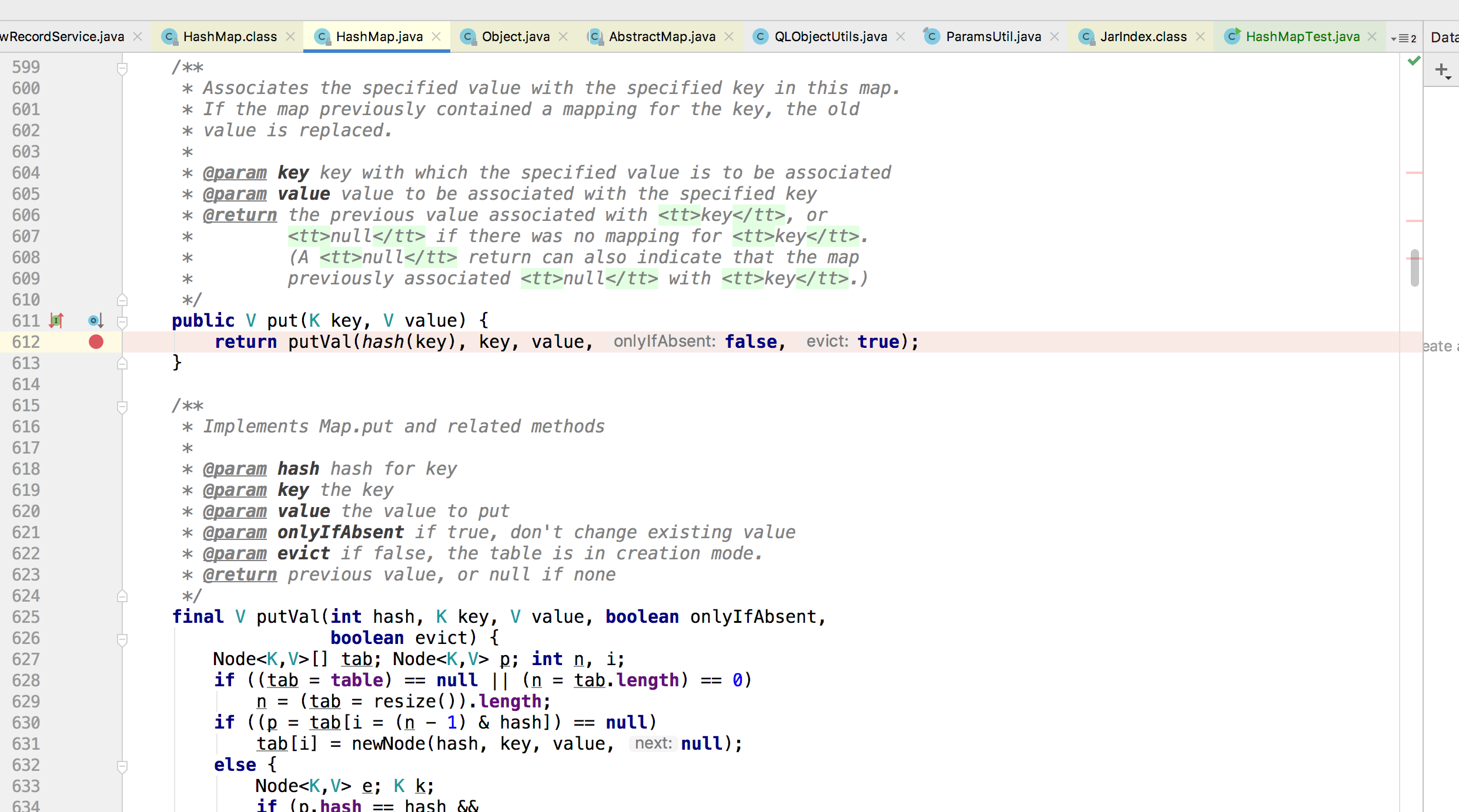The image size is (1459, 812).
Task: Click the JarIndex.class tab icon
Action: (1086, 37)
